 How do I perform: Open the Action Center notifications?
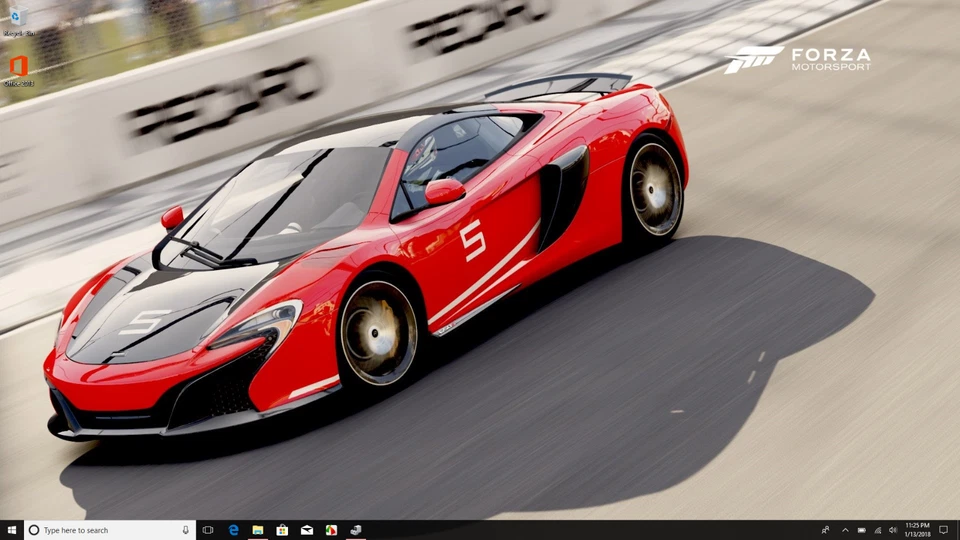coord(943,530)
